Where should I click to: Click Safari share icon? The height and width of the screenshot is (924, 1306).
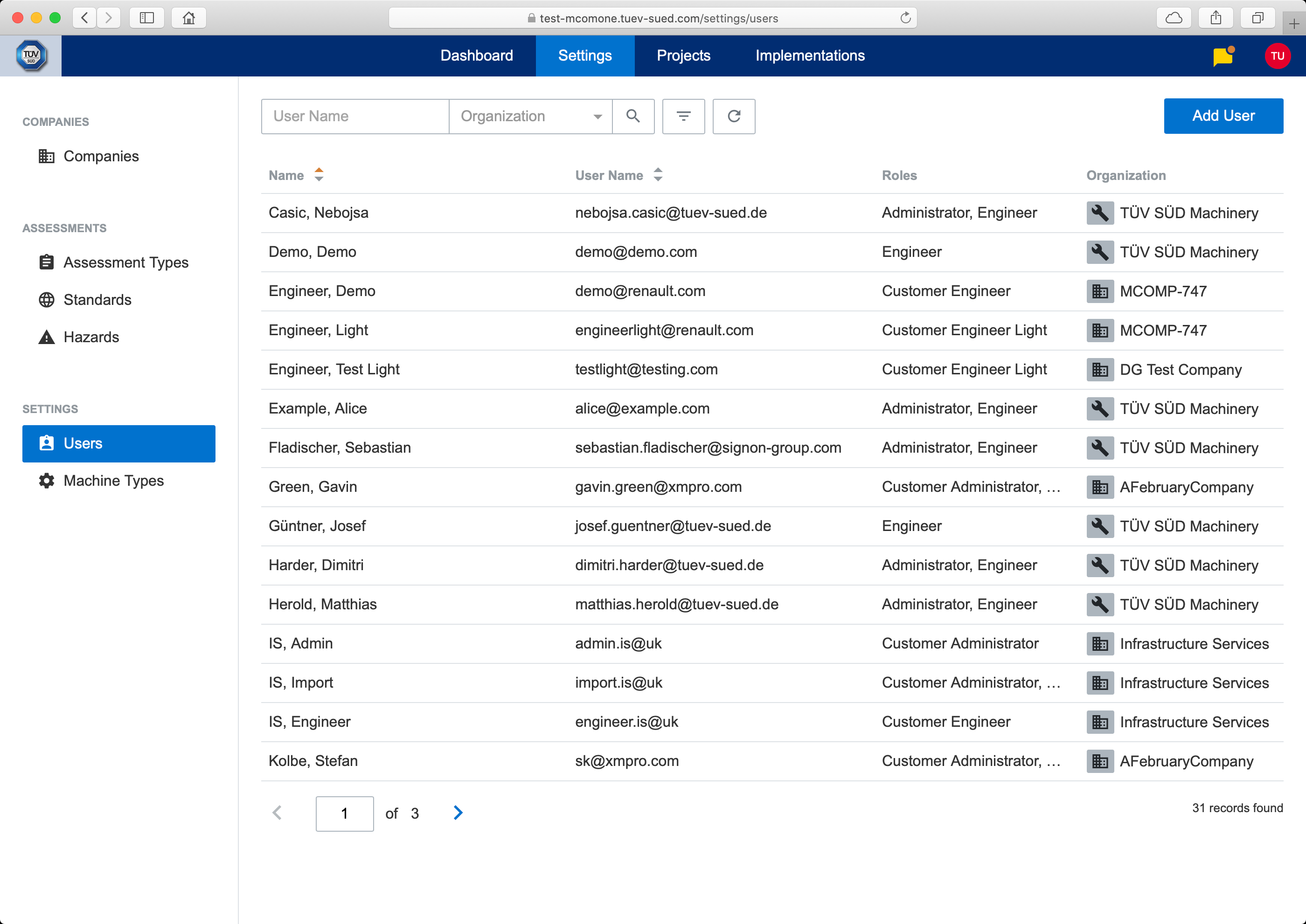[1216, 18]
